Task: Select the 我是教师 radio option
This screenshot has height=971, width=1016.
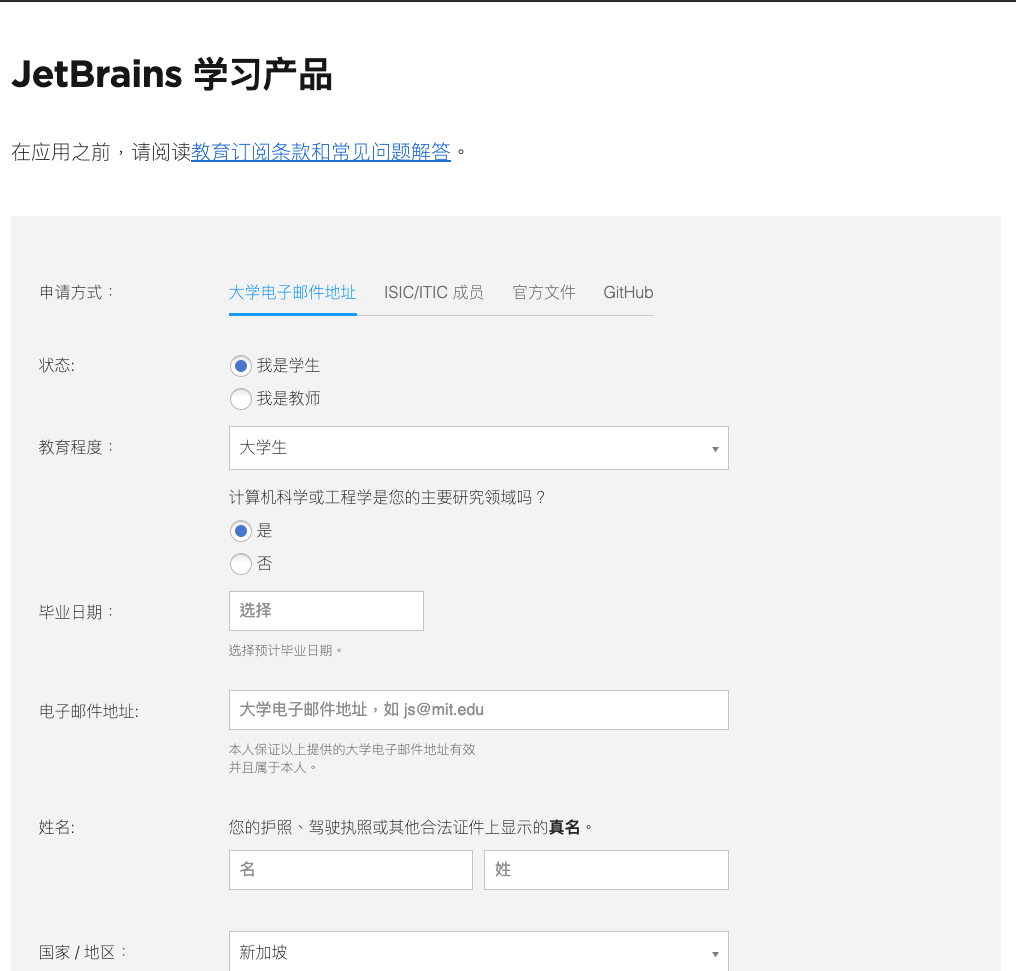Action: 240,399
